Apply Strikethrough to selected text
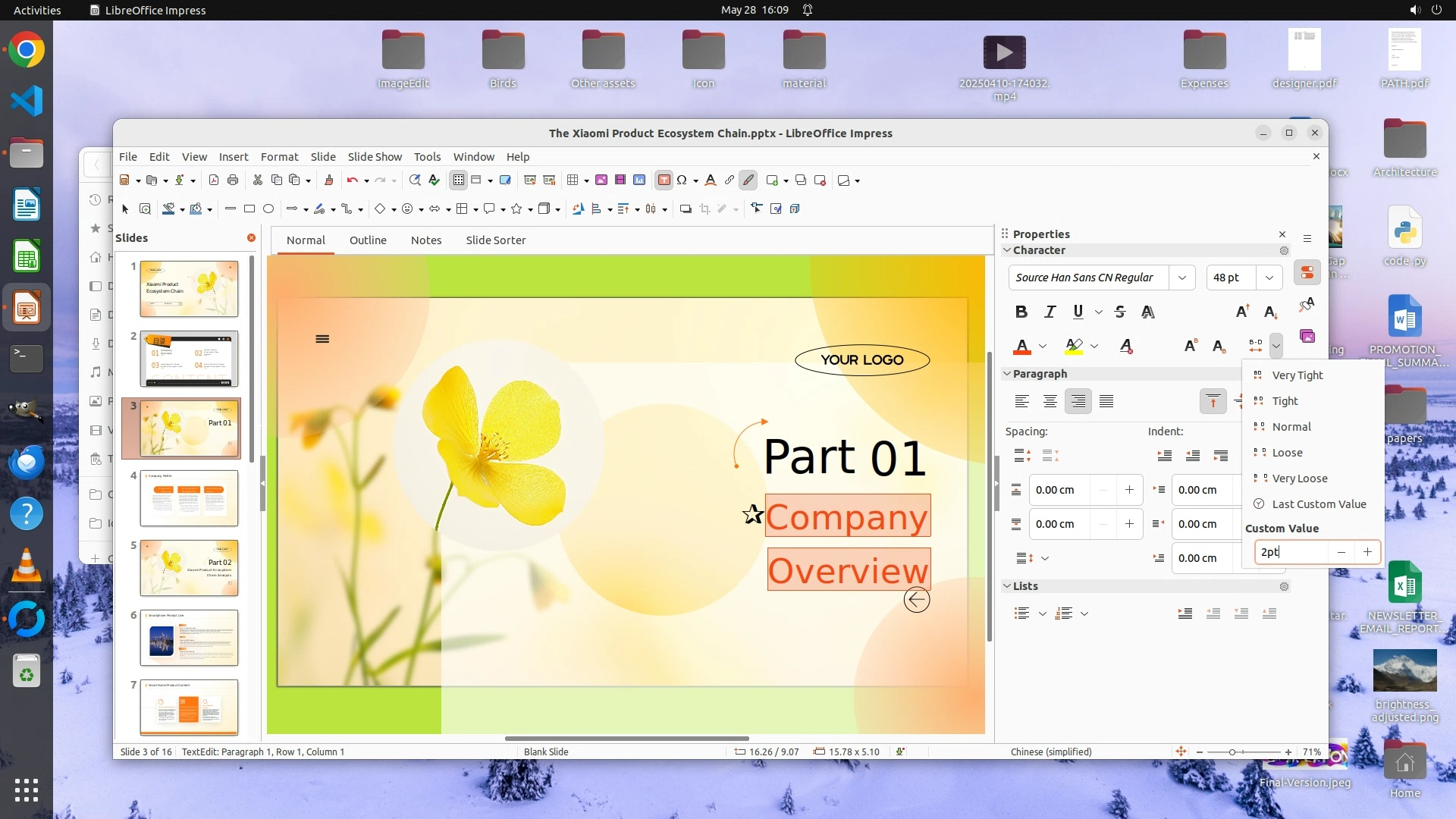 click(1120, 312)
